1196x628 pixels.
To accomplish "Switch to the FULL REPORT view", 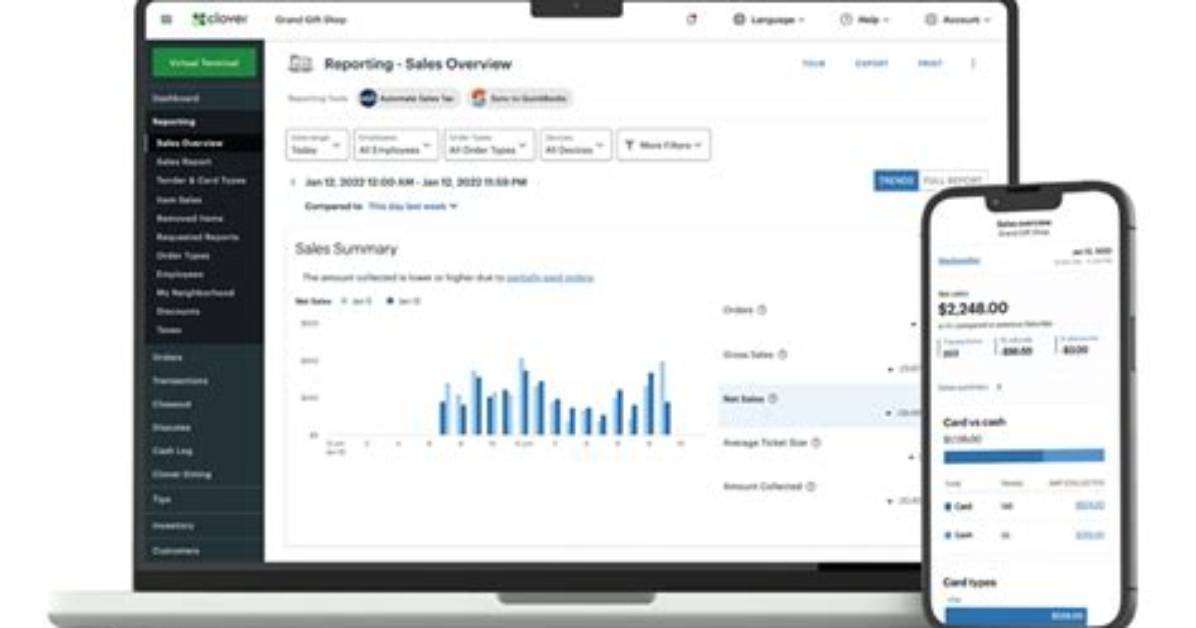I will point(953,181).
